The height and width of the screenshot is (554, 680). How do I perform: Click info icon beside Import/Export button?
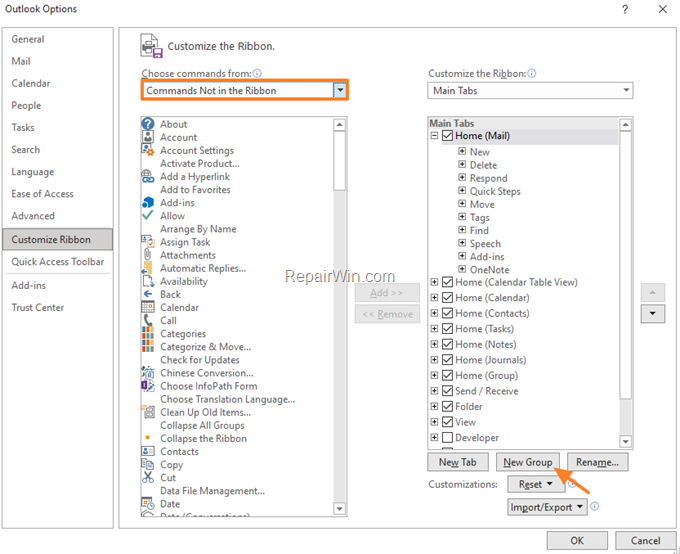coord(595,506)
